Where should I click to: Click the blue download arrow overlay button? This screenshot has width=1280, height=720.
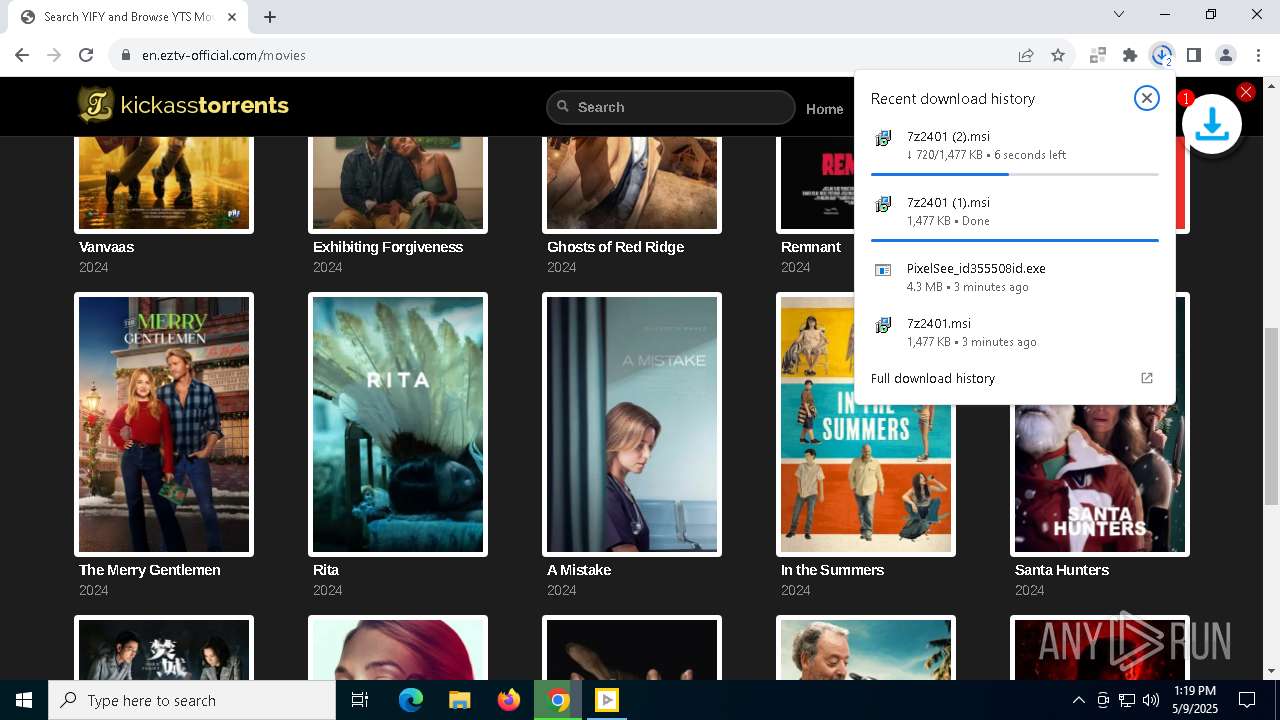pos(1212,124)
